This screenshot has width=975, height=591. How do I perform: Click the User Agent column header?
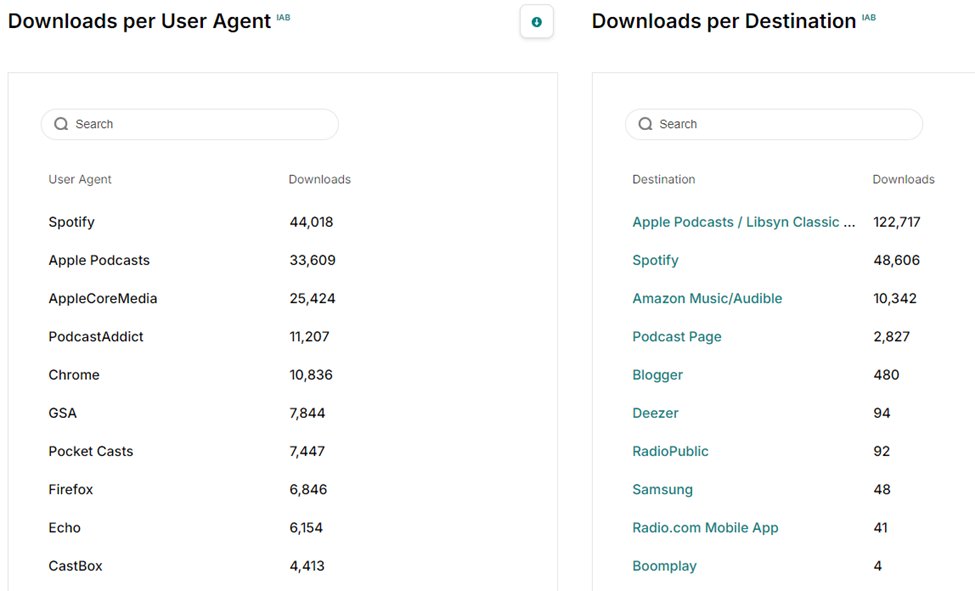click(x=80, y=179)
